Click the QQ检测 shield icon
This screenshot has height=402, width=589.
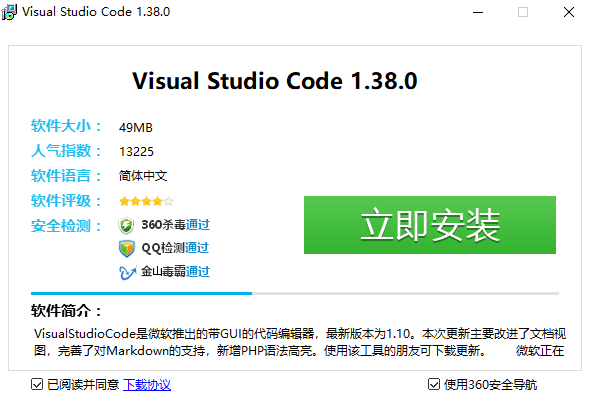[127, 248]
